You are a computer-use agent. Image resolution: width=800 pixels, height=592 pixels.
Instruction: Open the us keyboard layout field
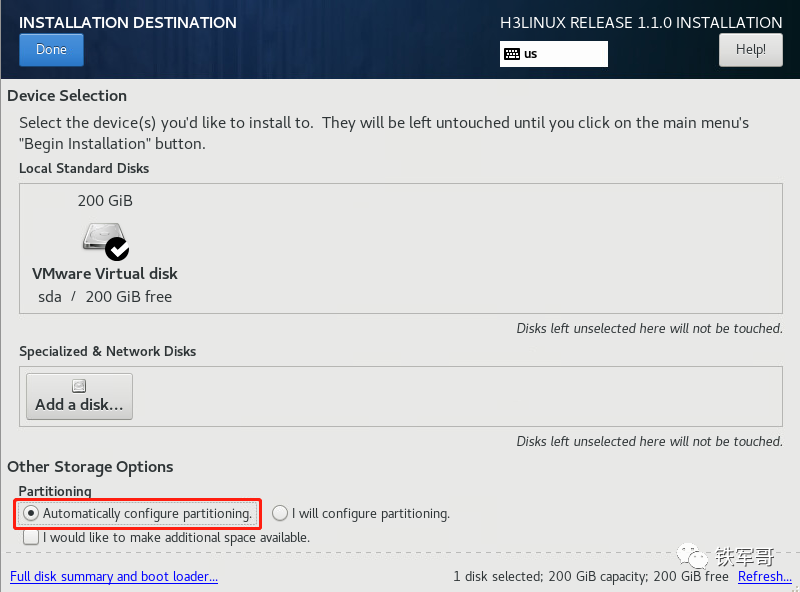coord(554,54)
